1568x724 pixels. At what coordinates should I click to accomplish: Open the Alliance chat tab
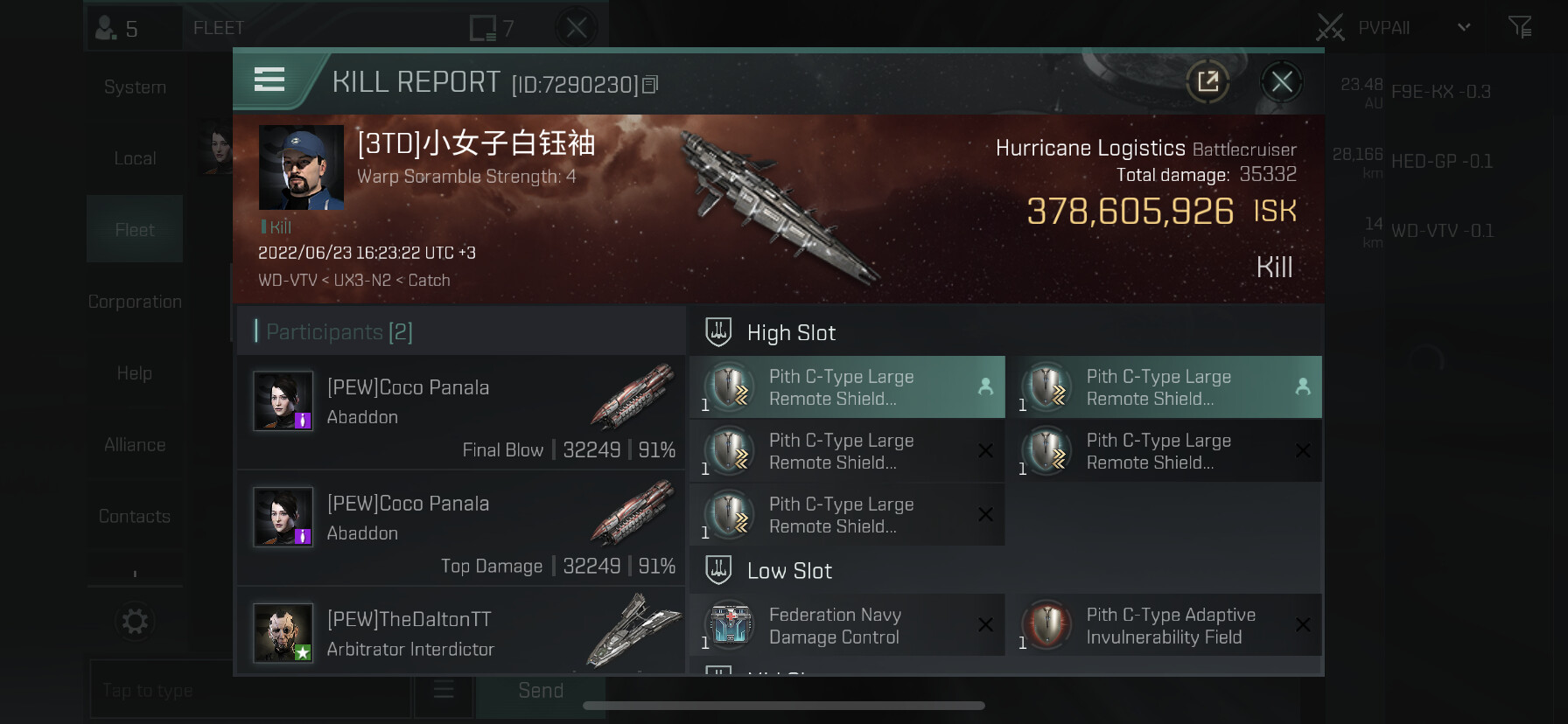[x=135, y=445]
